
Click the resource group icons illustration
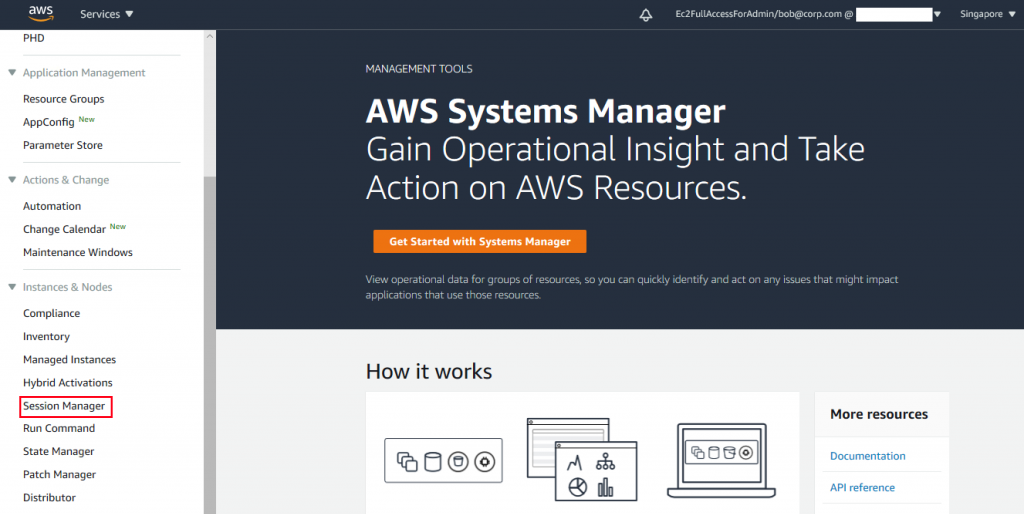[x=443, y=460]
